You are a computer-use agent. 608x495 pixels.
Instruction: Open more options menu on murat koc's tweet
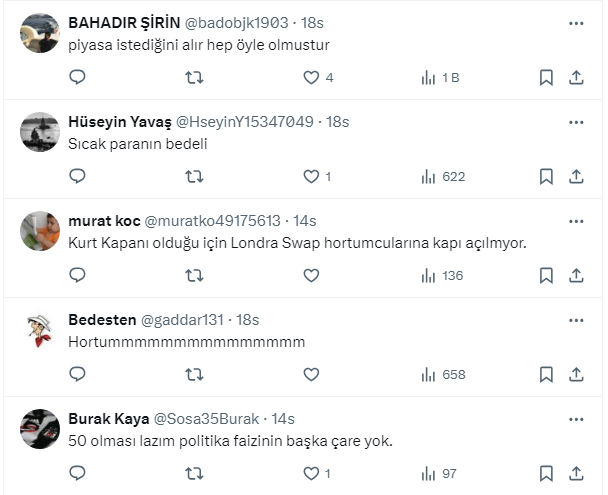576,220
